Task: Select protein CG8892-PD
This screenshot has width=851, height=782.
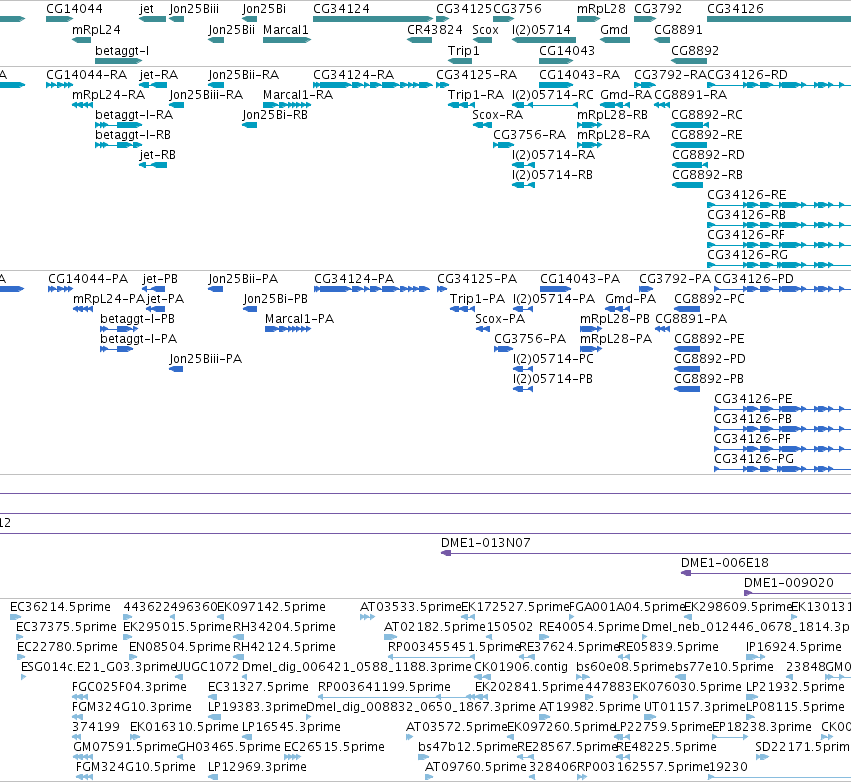Action: coord(687,369)
